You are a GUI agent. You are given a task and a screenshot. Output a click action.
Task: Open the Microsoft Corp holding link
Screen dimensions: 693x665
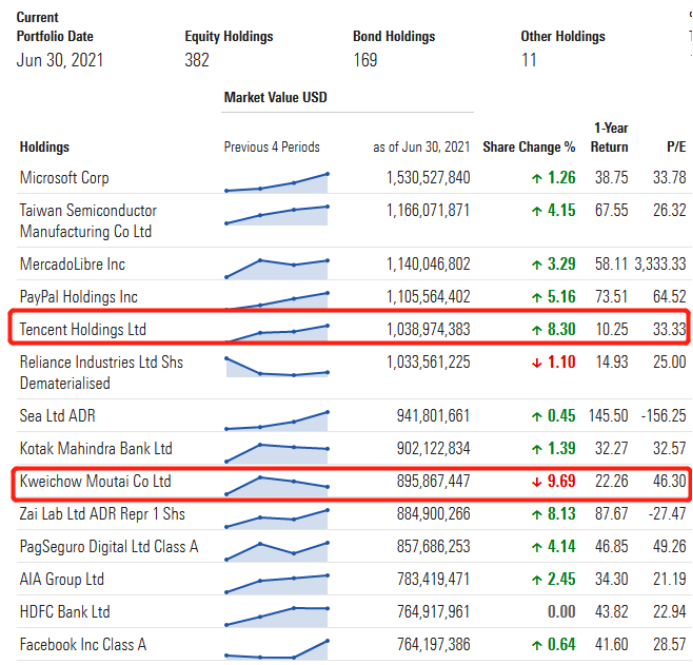pos(65,178)
